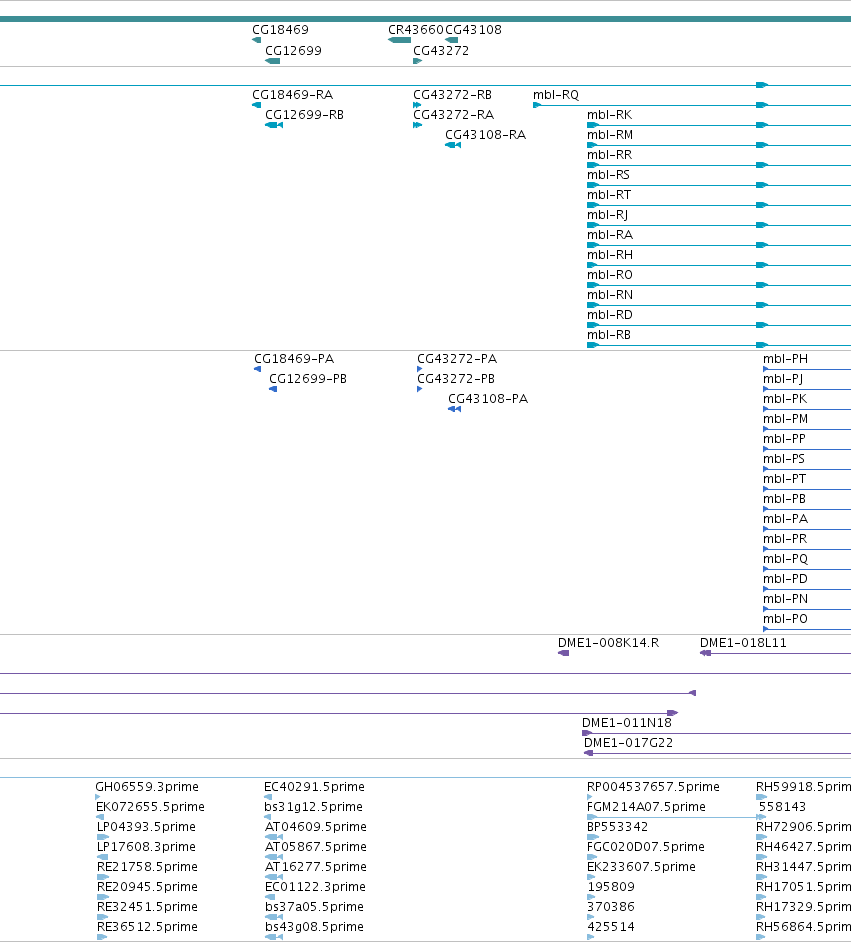
Task: Select protein CG18469-PA
Action: pos(294,359)
